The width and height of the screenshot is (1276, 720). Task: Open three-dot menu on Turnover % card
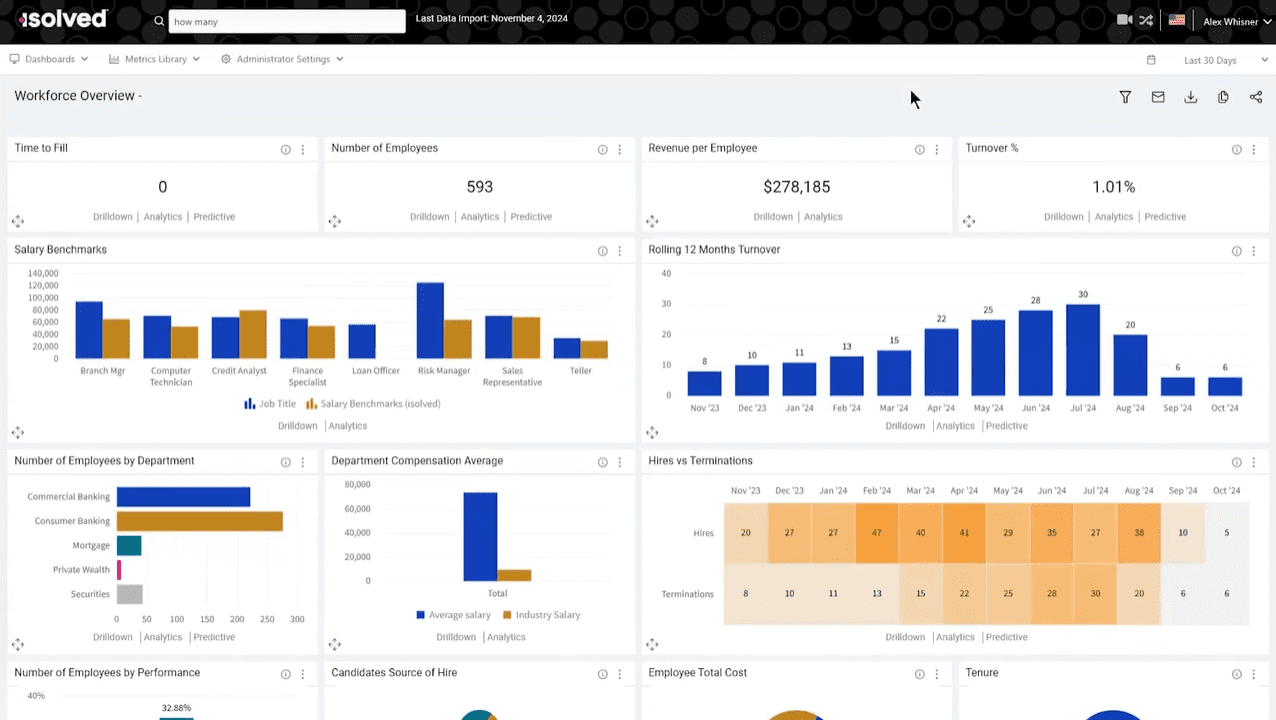tap(1254, 150)
